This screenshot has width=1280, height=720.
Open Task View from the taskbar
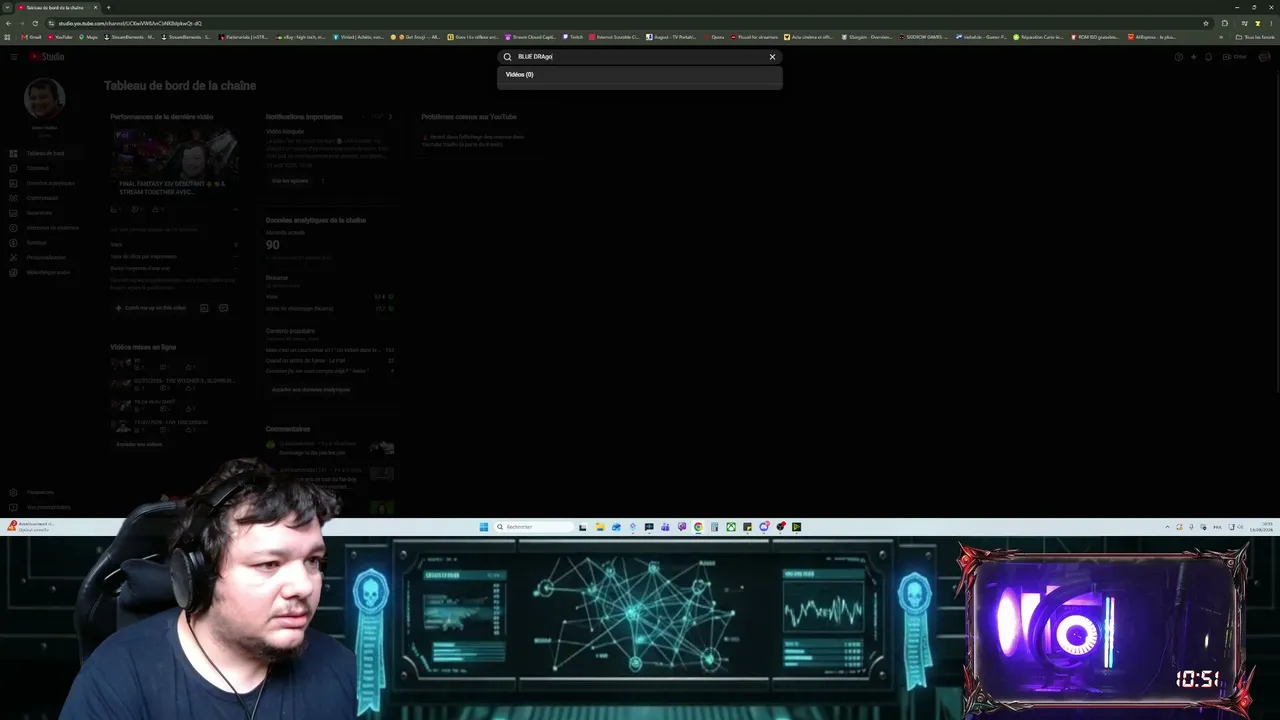point(583,527)
